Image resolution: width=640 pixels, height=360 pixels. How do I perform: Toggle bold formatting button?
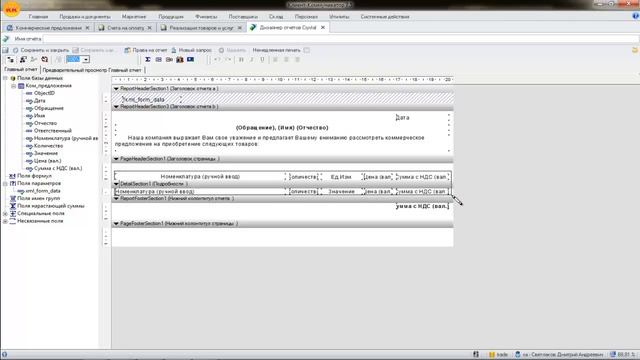(241, 60)
